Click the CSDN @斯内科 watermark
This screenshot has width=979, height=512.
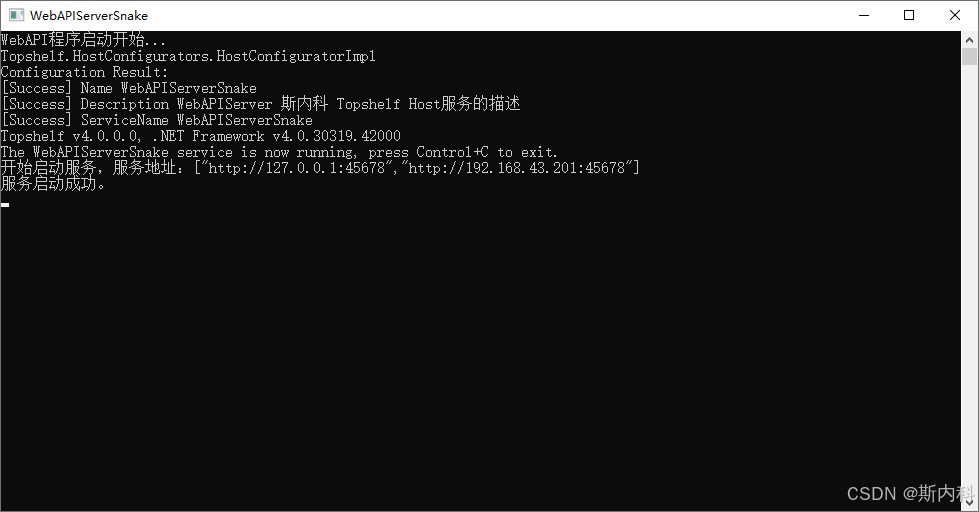tap(910, 493)
